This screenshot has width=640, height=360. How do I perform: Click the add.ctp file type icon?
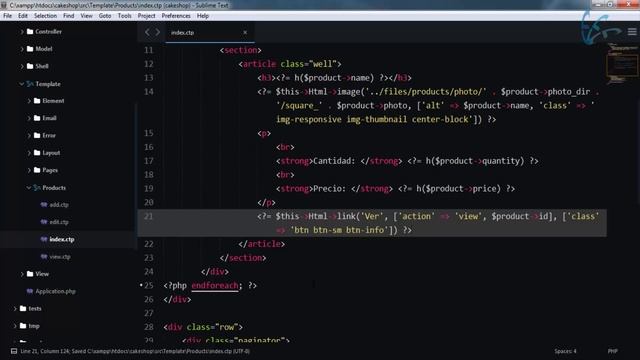(x=44, y=205)
